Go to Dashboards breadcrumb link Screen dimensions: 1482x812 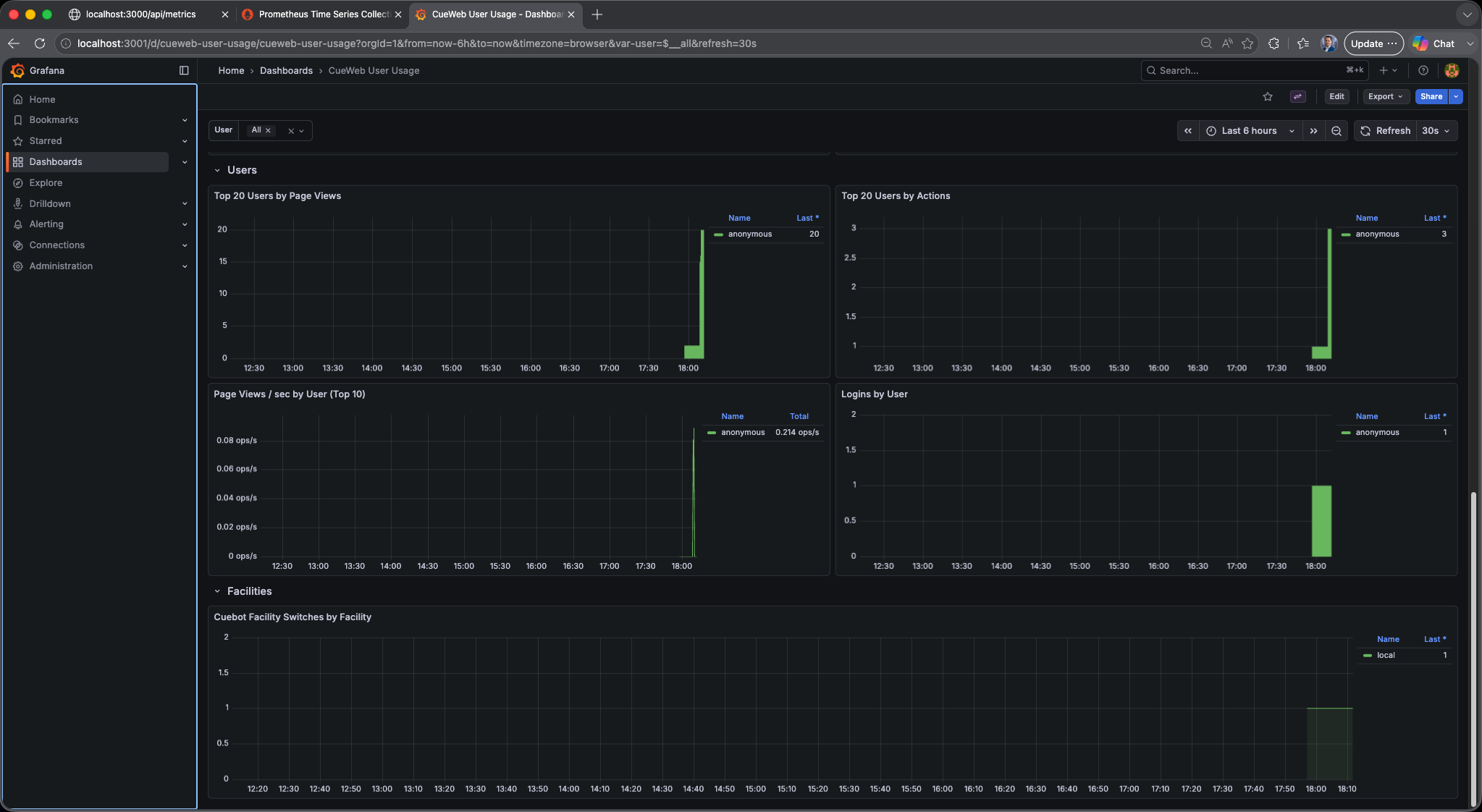pyautogui.click(x=286, y=70)
